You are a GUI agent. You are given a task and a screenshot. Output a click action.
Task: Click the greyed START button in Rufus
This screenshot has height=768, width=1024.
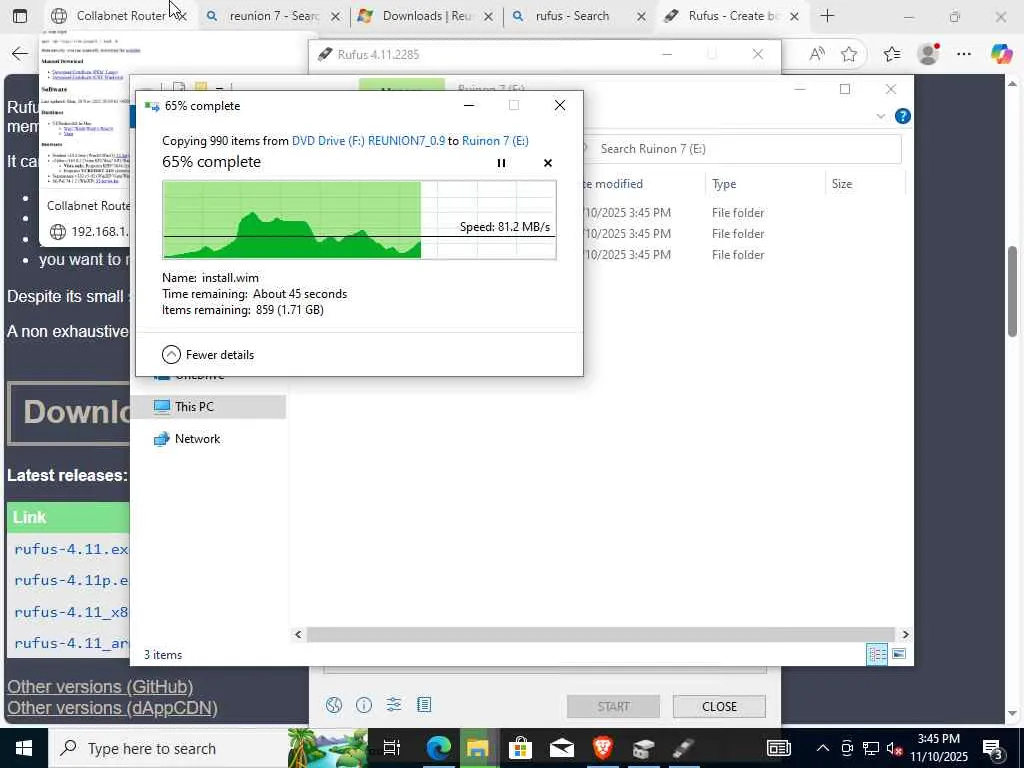613,707
